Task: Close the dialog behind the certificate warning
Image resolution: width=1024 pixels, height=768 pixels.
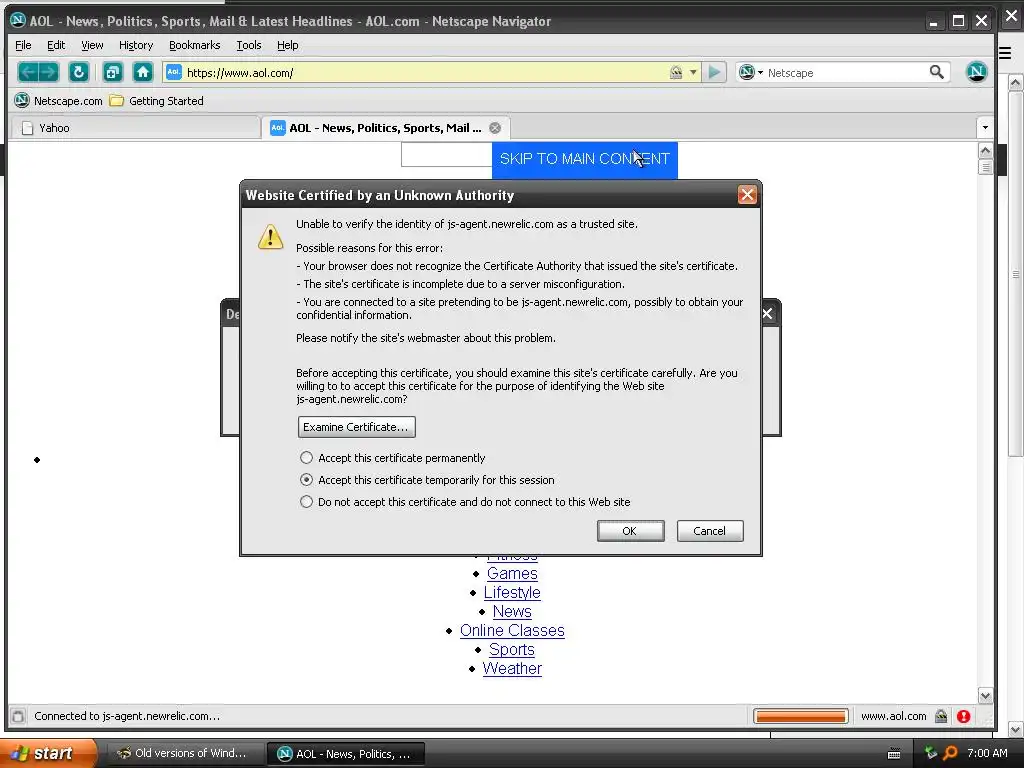Action: 767,313
